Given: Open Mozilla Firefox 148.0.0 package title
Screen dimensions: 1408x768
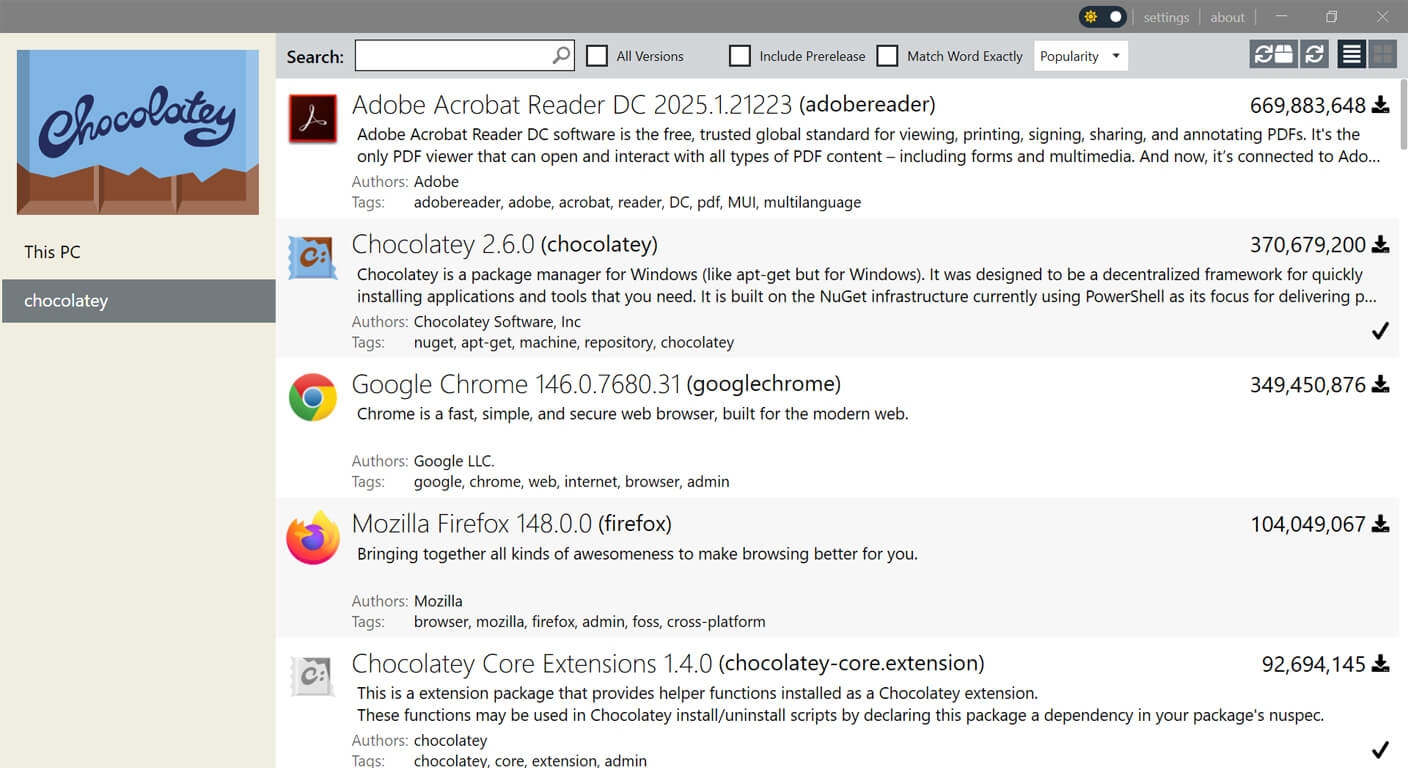Looking at the screenshot, I should point(511,524).
